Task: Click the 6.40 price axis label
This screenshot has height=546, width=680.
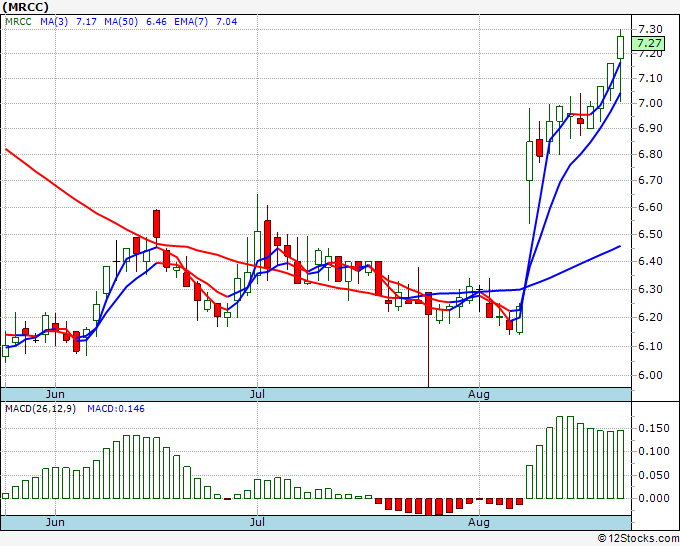Action: click(x=651, y=262)
